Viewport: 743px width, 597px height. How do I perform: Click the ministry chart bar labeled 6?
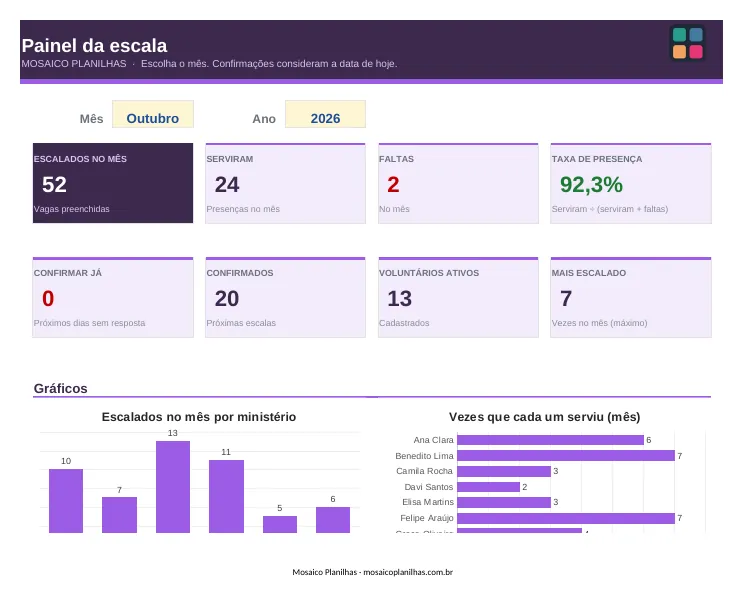click(x=333, y=520)
